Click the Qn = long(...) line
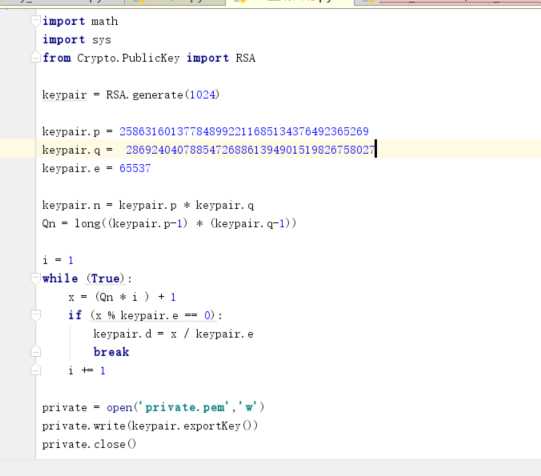 (169, 224)
